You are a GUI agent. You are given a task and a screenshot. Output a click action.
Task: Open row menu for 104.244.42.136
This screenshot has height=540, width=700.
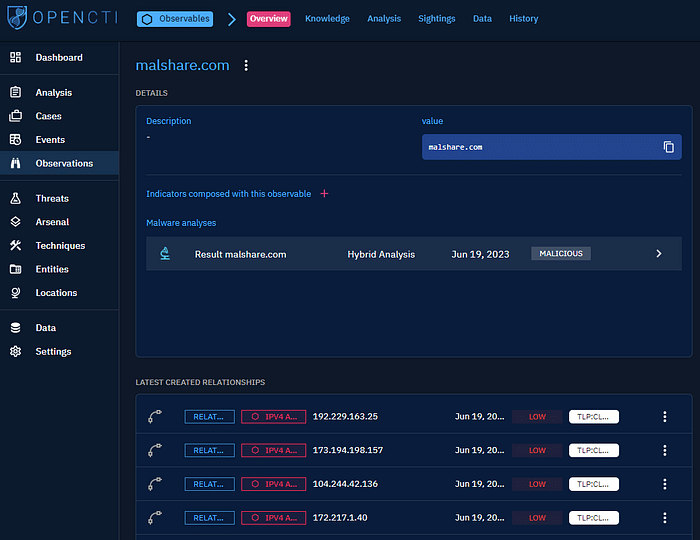tap(664, 484)
